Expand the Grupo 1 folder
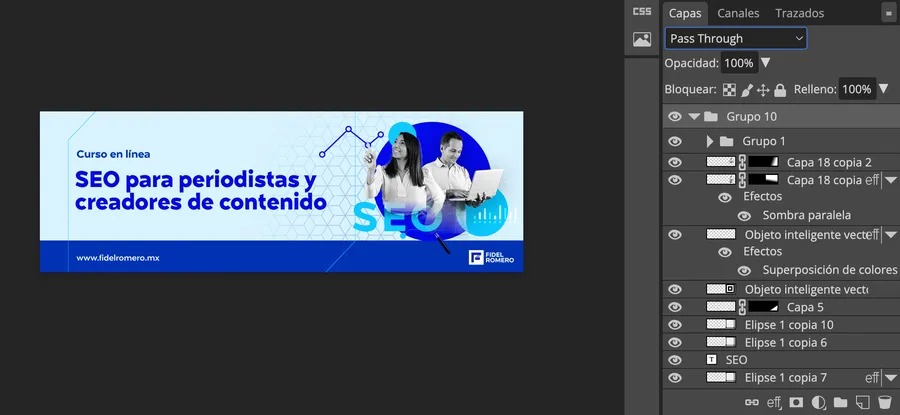The width and height of the screenshot is (900, 415). click(x=710, y=141)
